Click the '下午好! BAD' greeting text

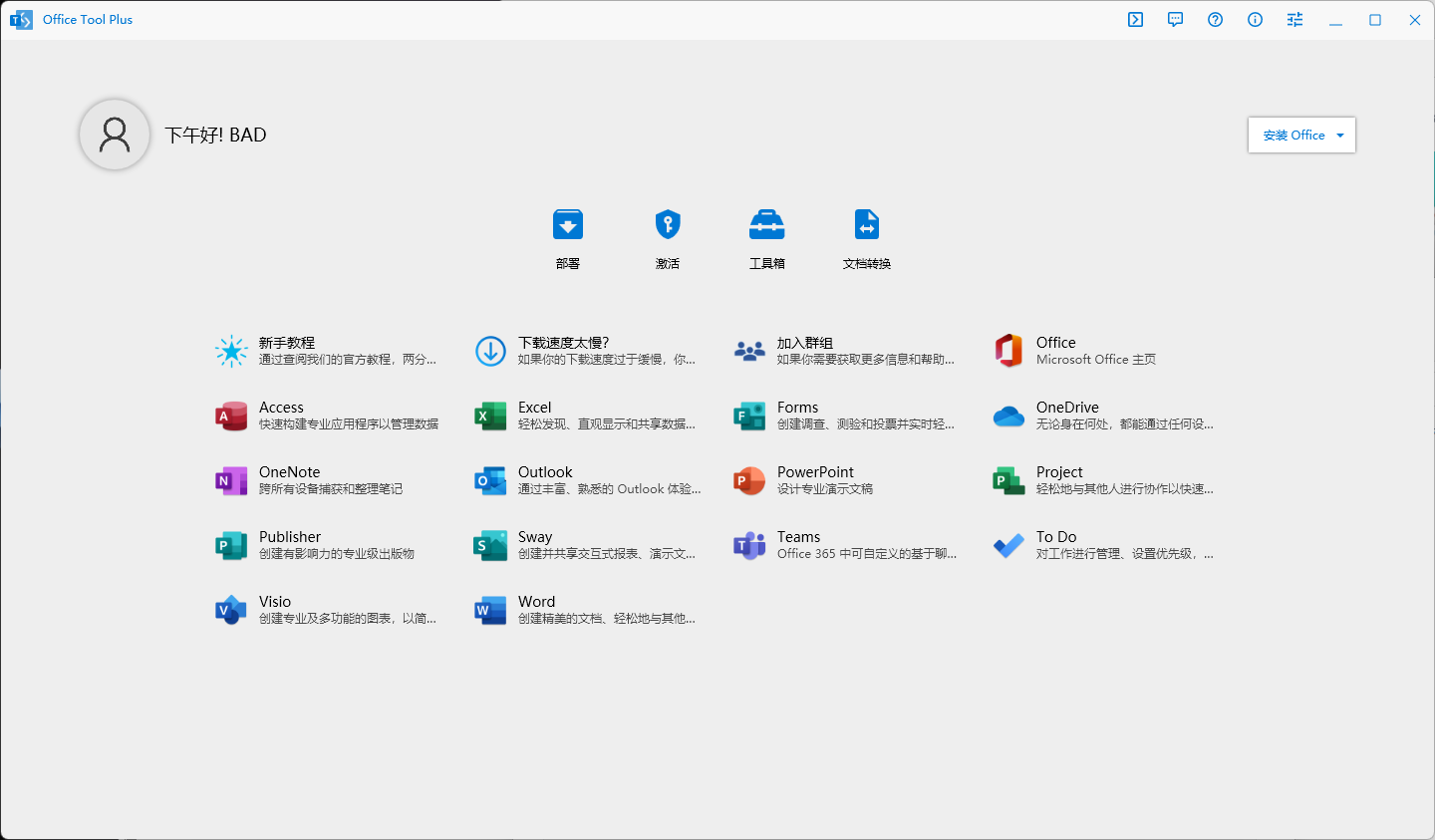click(215, 136)
